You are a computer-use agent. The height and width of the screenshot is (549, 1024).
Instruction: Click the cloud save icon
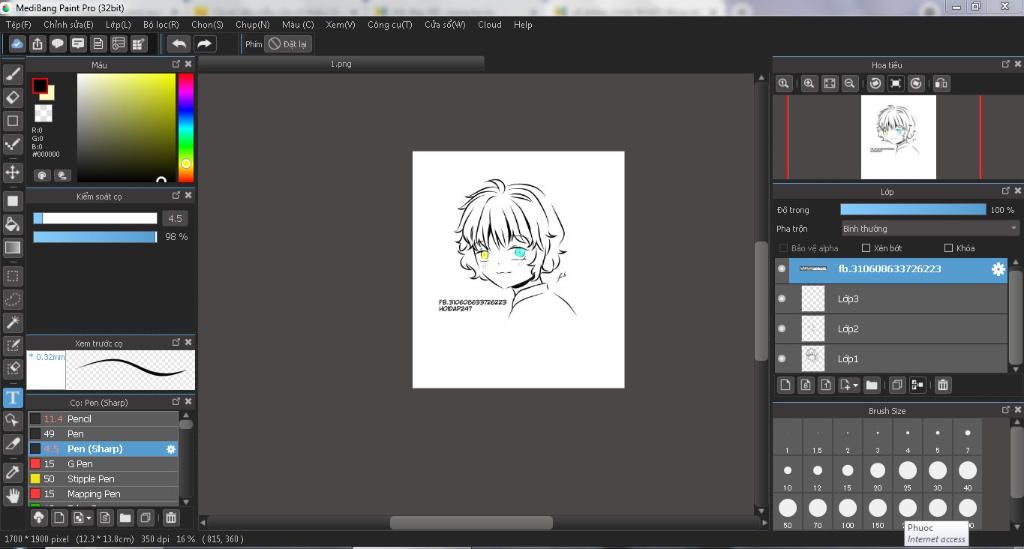click(17, 44)
